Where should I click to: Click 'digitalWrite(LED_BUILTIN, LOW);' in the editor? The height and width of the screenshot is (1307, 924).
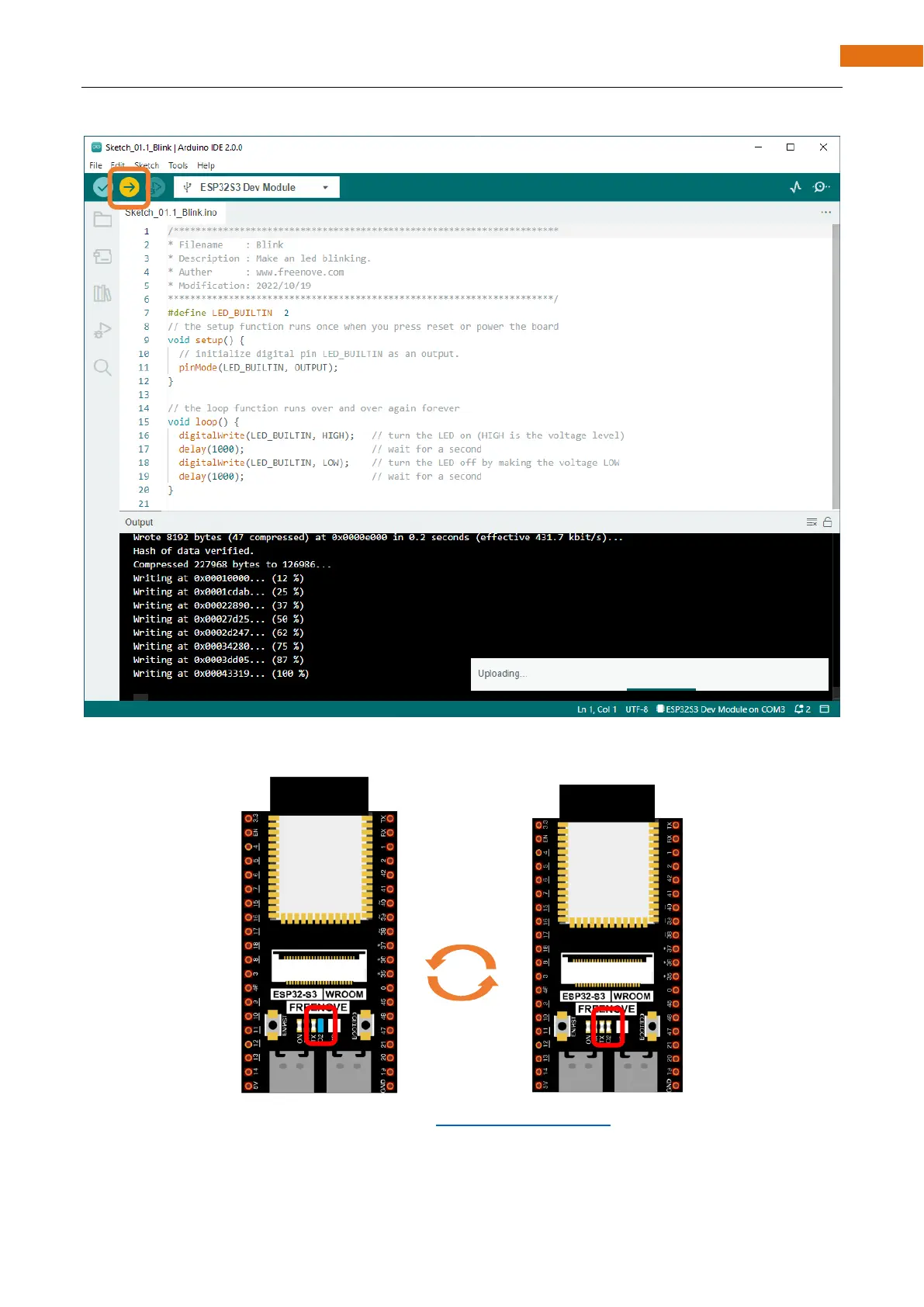coord(264,463)
